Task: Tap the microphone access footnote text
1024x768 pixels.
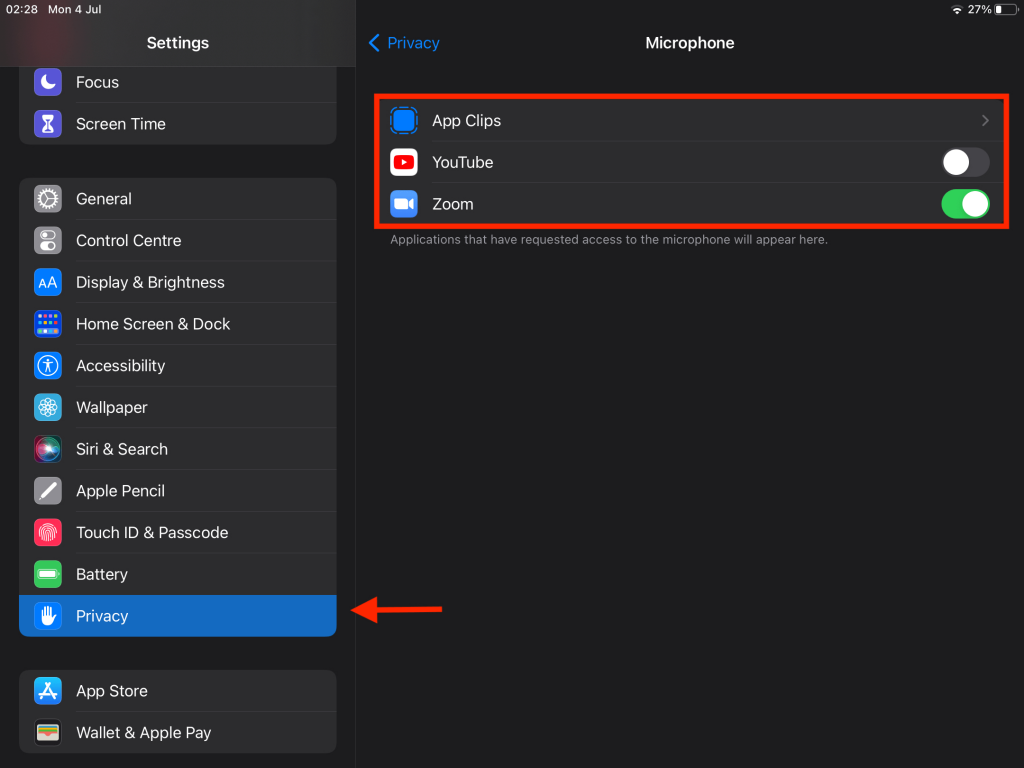Action: click(609, 240)
